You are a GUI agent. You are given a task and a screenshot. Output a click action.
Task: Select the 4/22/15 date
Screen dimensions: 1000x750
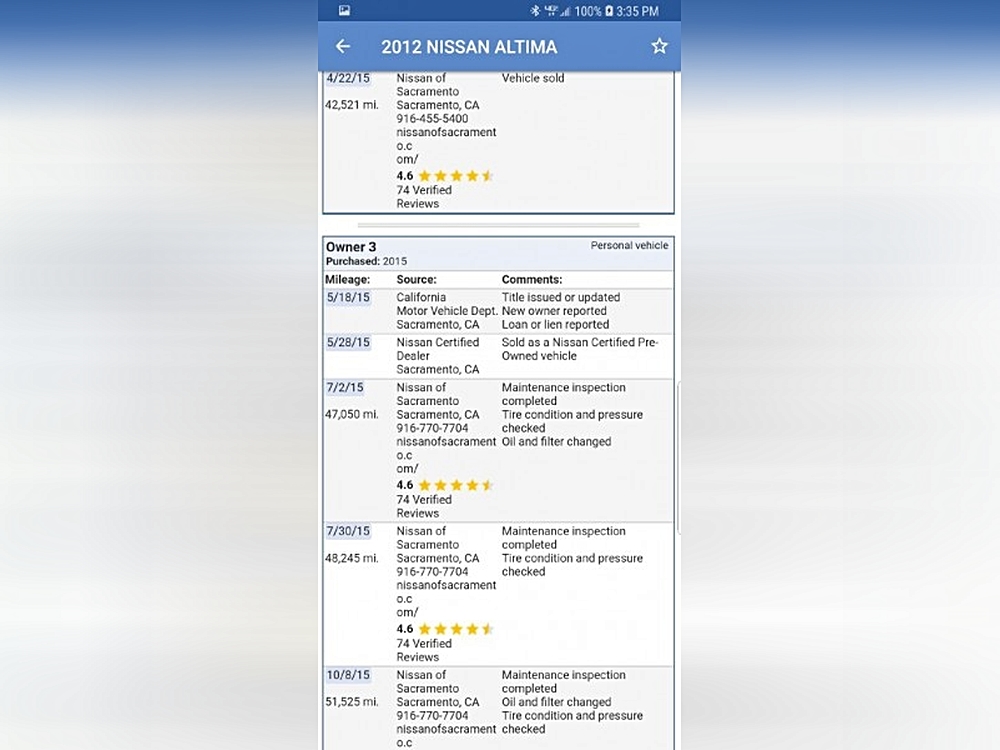(348, 78)
